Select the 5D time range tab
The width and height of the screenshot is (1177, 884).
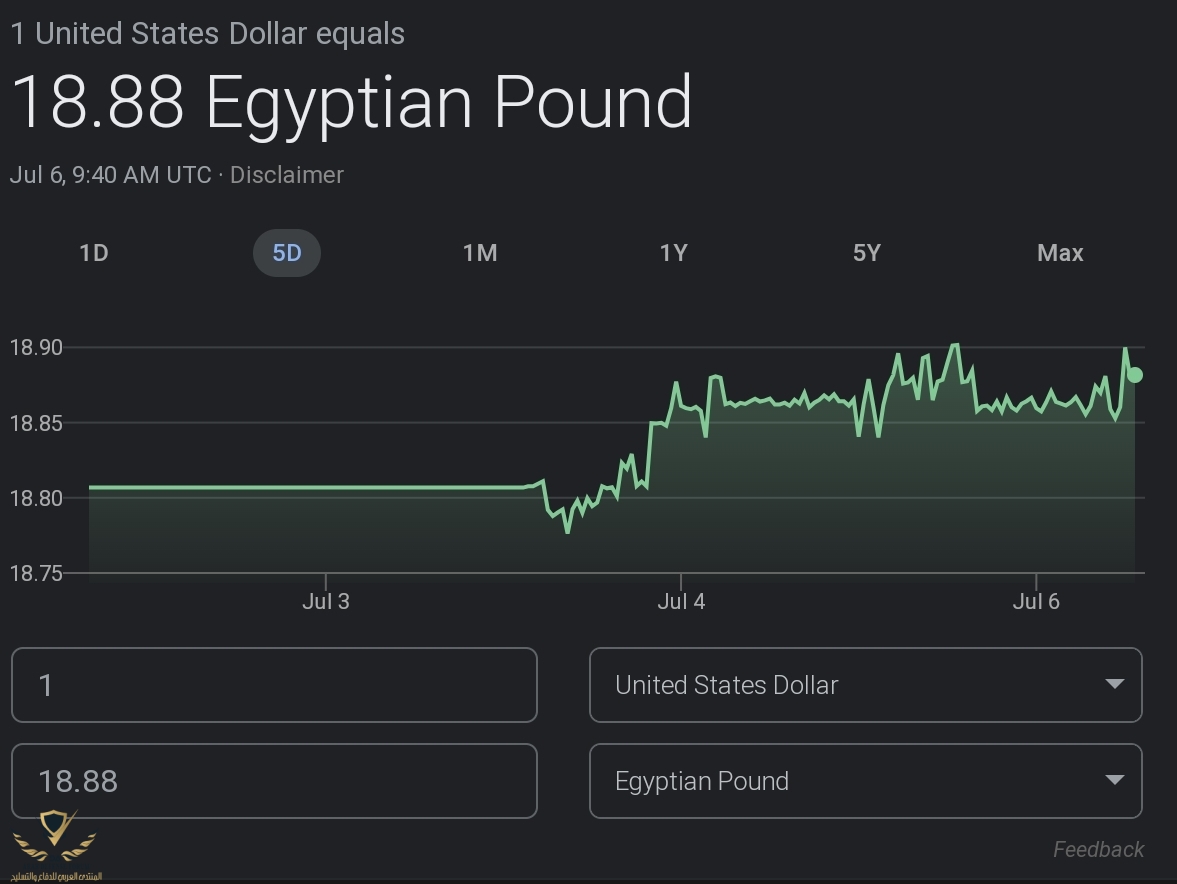[286, 253]
